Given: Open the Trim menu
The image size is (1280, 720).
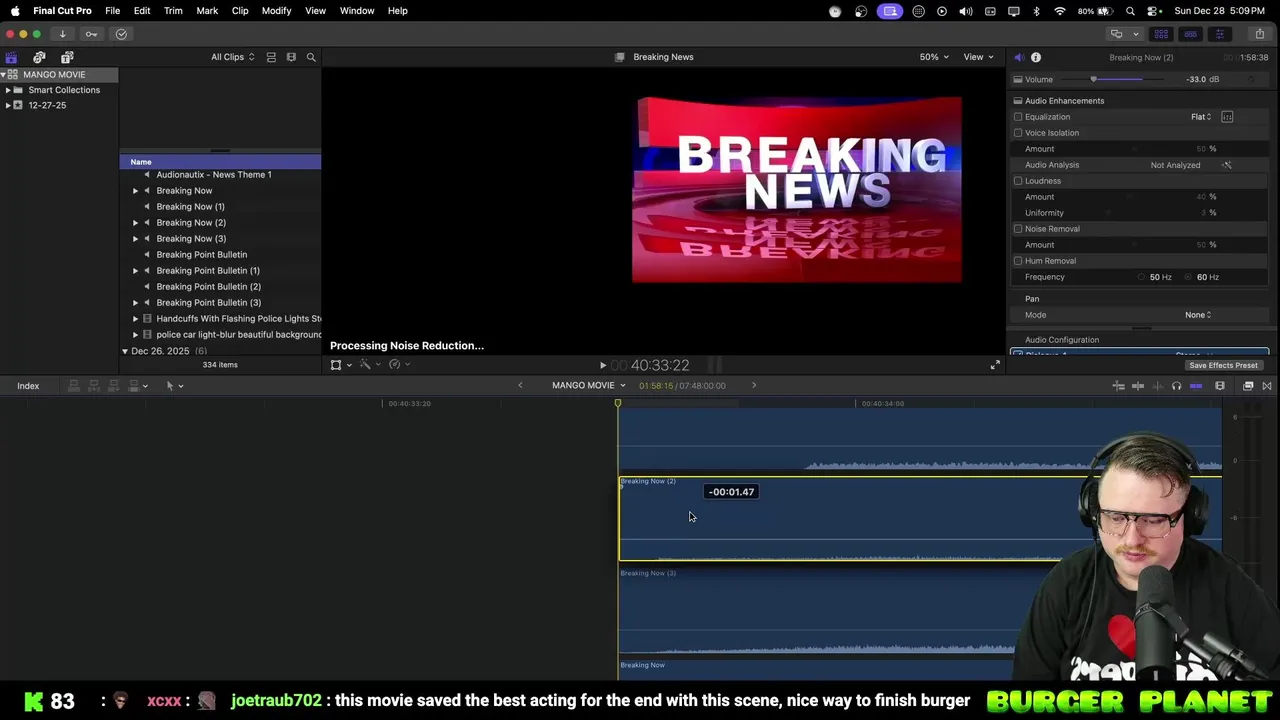Looking at the screenshot, I should (x=173, y=11).
